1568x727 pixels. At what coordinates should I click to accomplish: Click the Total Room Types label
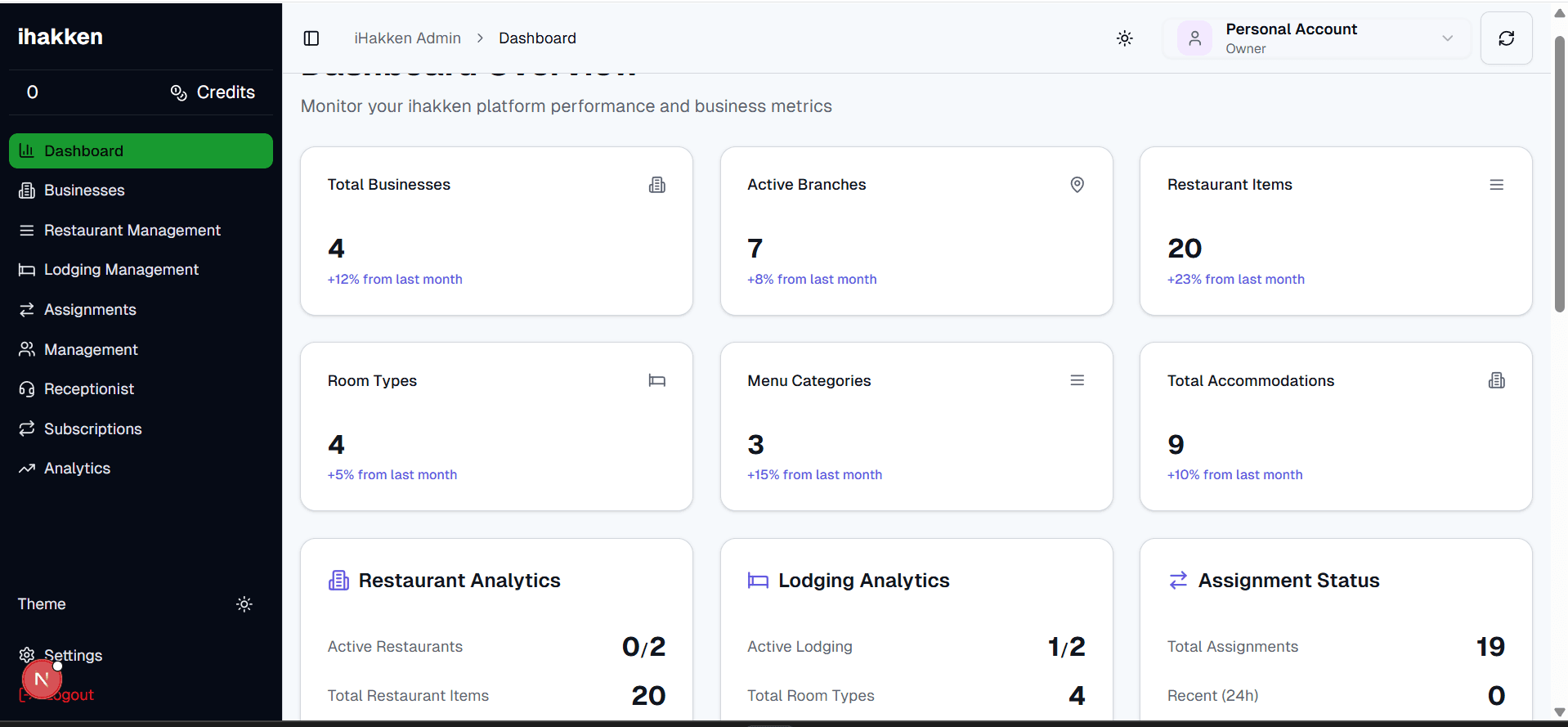coord(811,696)
